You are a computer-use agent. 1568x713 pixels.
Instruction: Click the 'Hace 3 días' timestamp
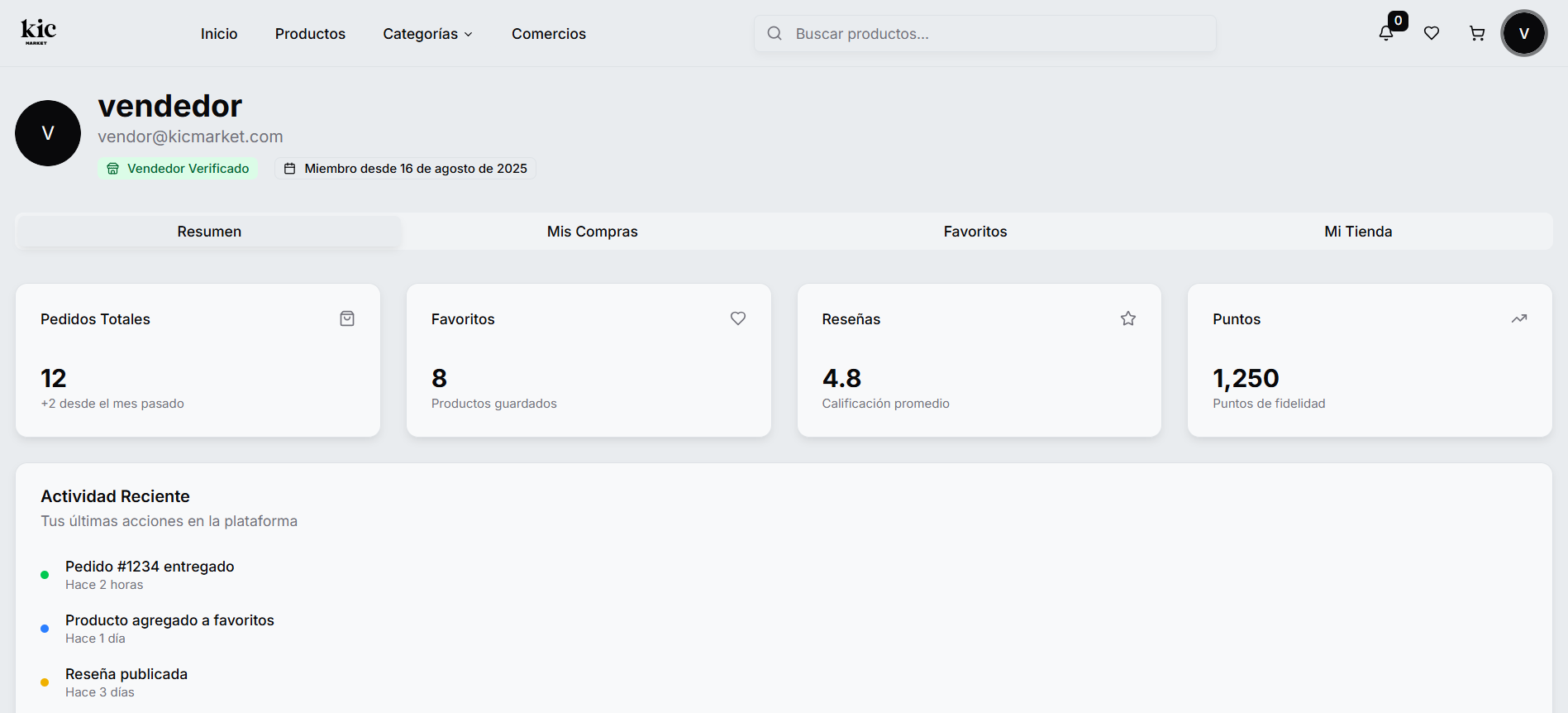tap(100, 692)
